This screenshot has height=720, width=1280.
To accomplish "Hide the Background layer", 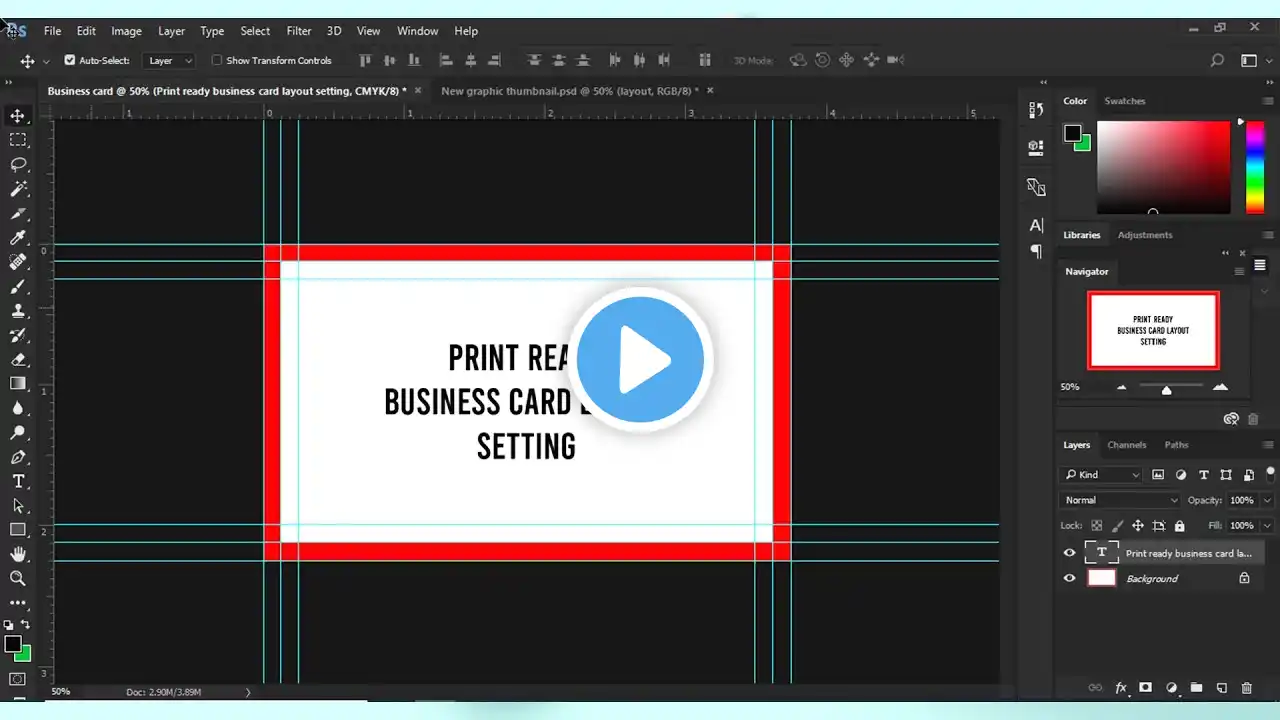I will (x=1070, y=578).
